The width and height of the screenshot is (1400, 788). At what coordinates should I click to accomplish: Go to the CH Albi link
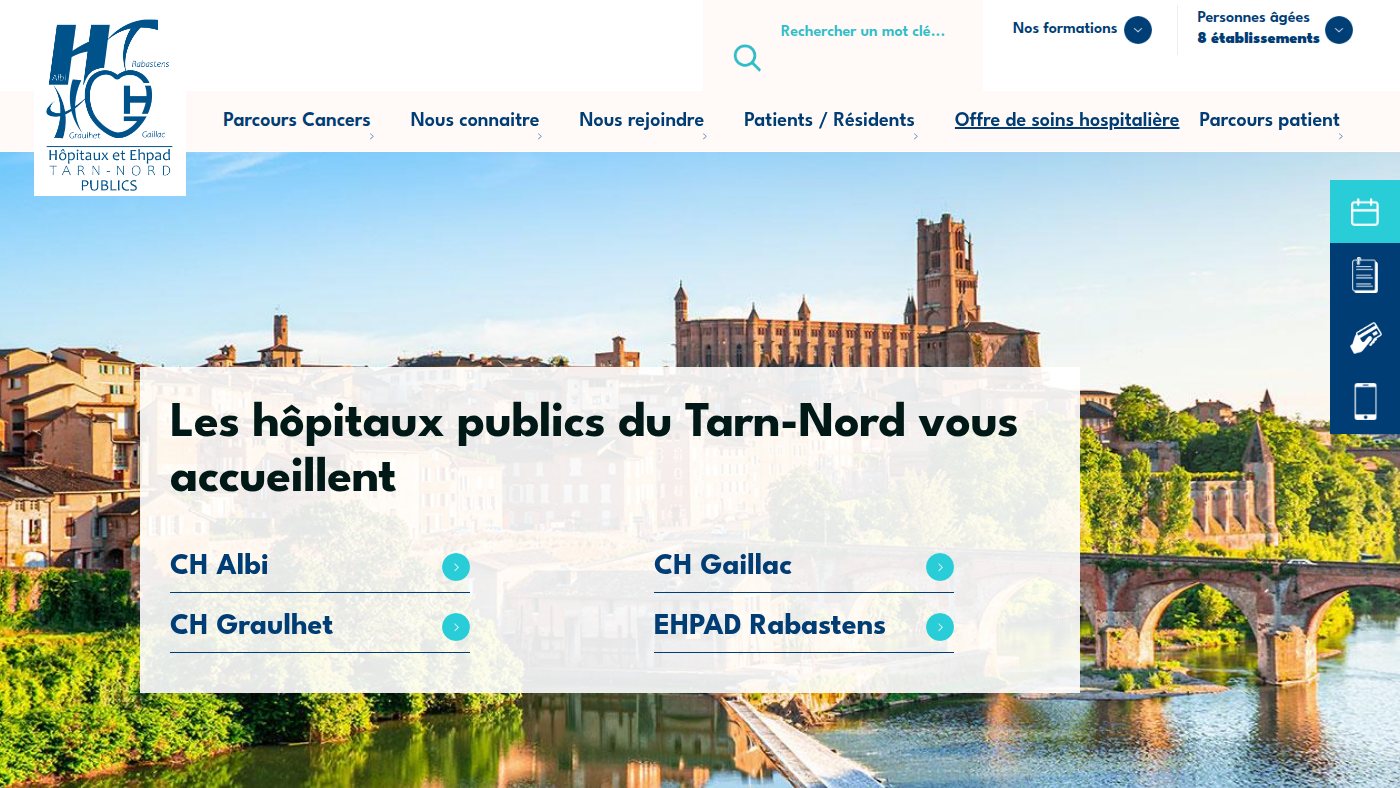(x=219, y=565)
